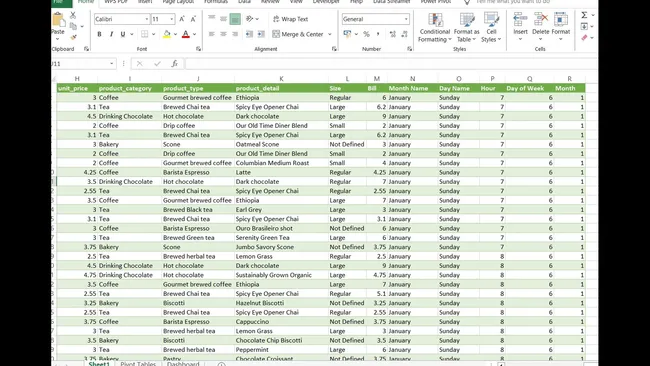Toggle Align Left
The image size is (650, 366).
pos(211,34)
